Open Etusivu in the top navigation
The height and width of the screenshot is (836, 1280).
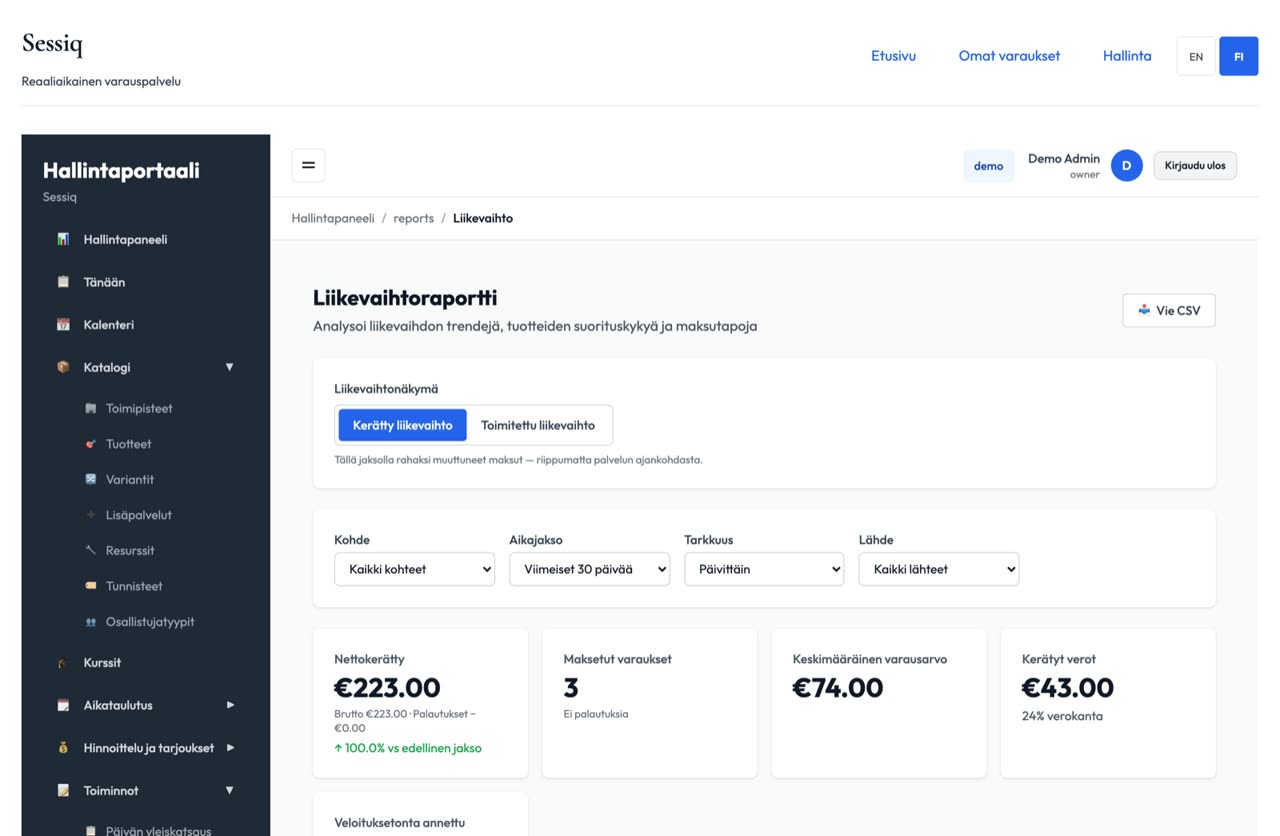pos(893,56)
